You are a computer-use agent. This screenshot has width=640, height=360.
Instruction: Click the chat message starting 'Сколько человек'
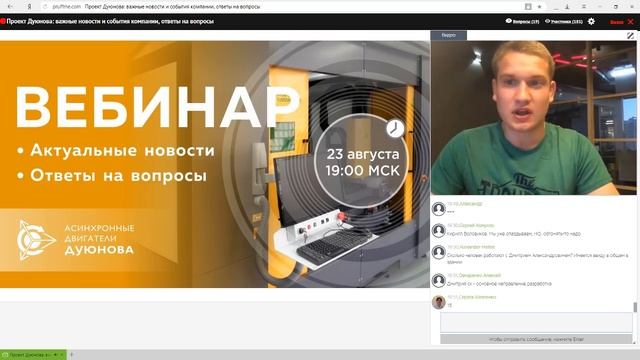537,258
